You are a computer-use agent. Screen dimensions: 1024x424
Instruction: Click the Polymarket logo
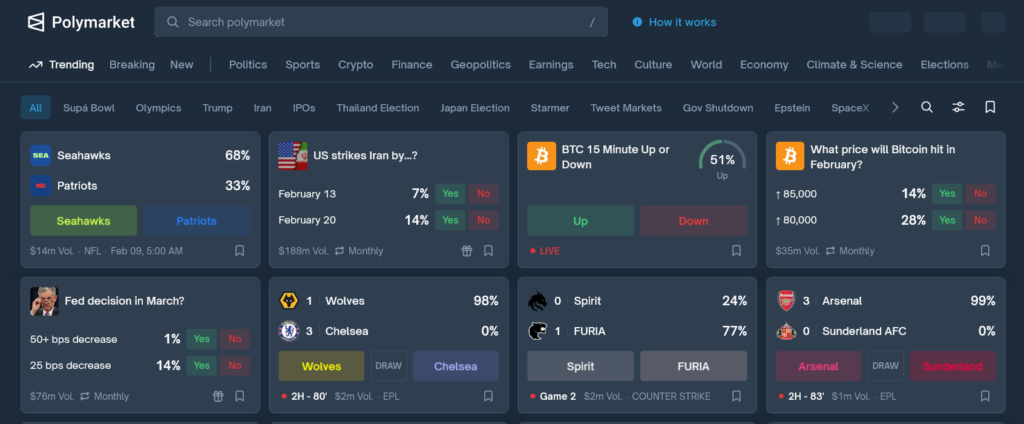coord(81,22)
